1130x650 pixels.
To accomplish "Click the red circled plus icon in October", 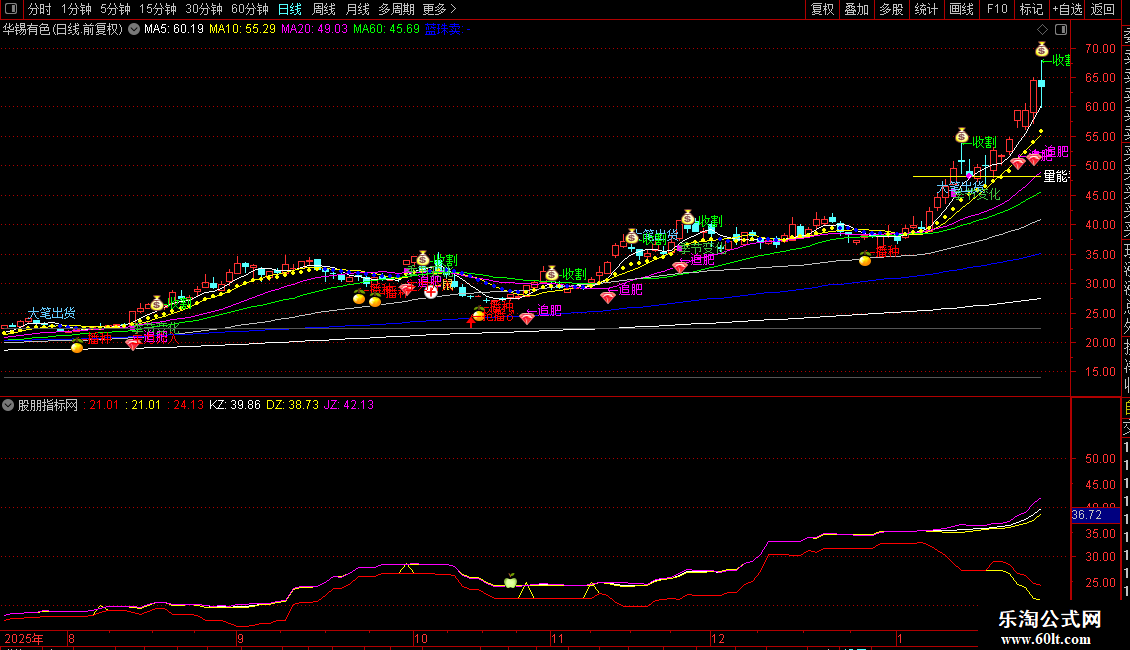I will (430, 292).
